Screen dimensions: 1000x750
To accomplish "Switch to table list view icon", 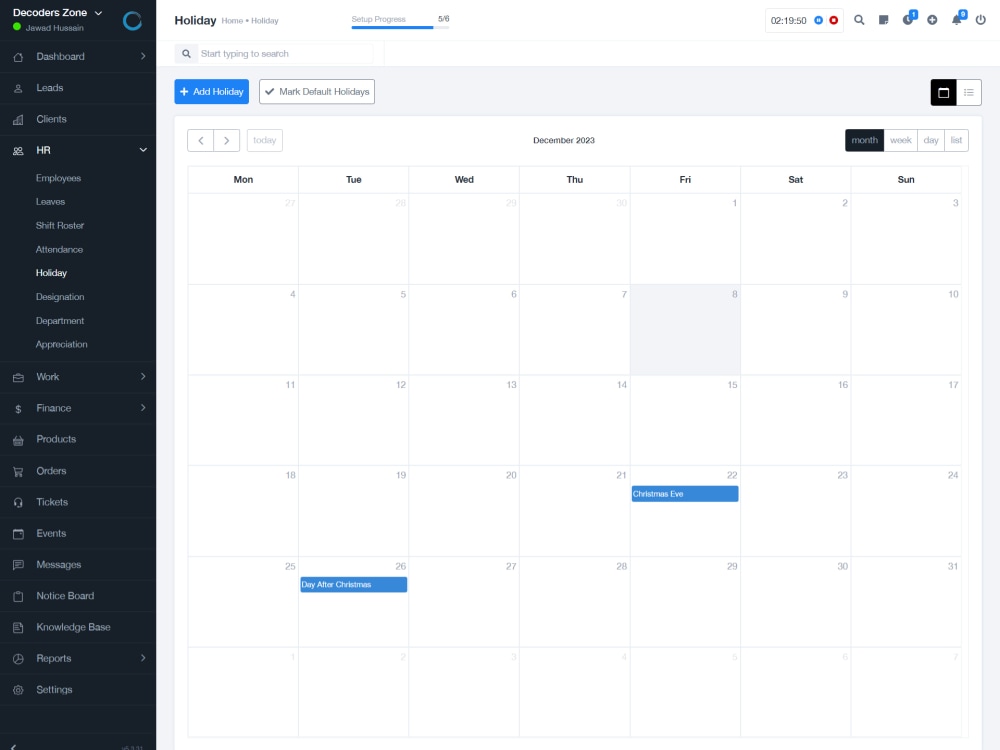I will (x=969, y=92).
